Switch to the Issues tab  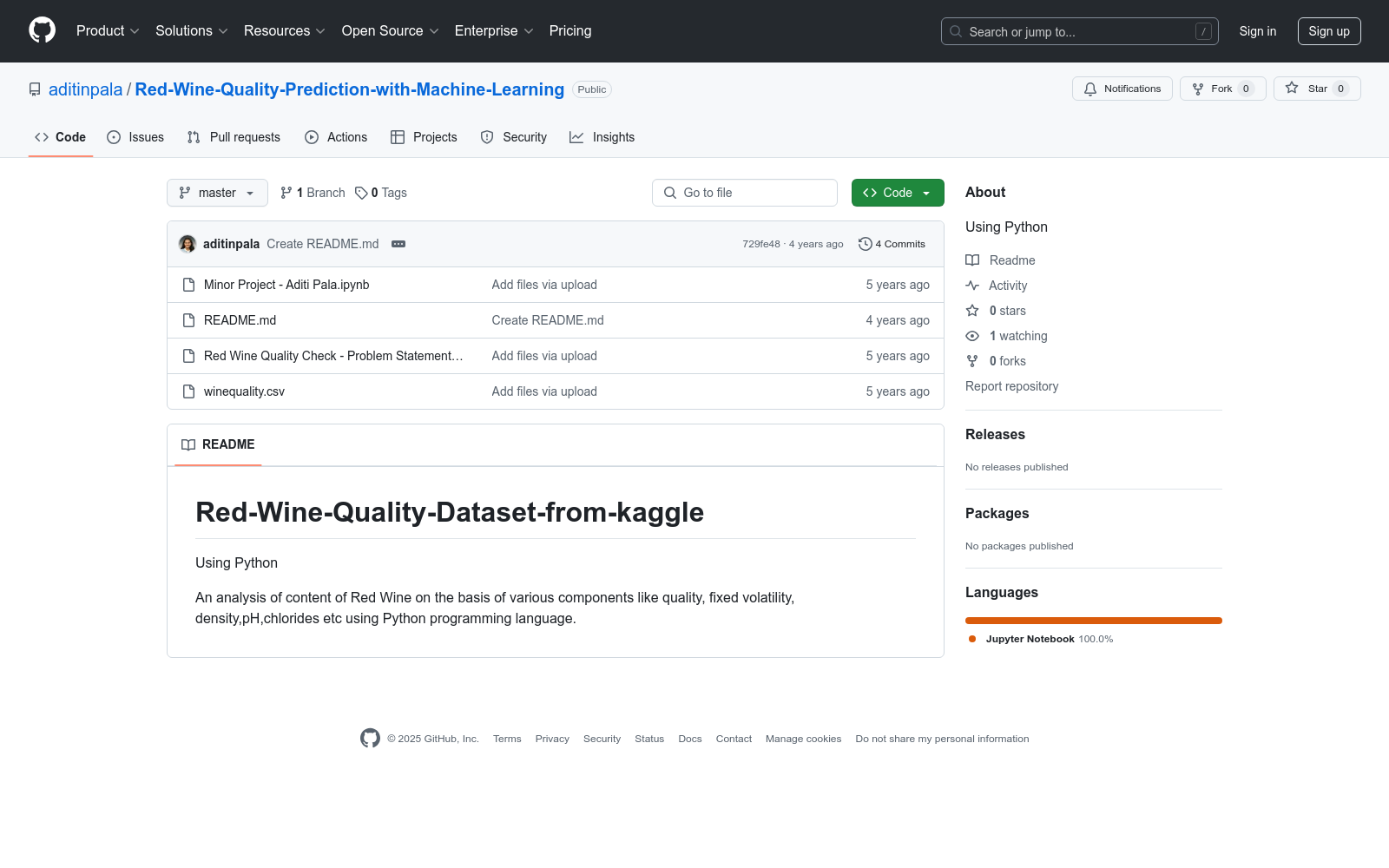point(135,137)
